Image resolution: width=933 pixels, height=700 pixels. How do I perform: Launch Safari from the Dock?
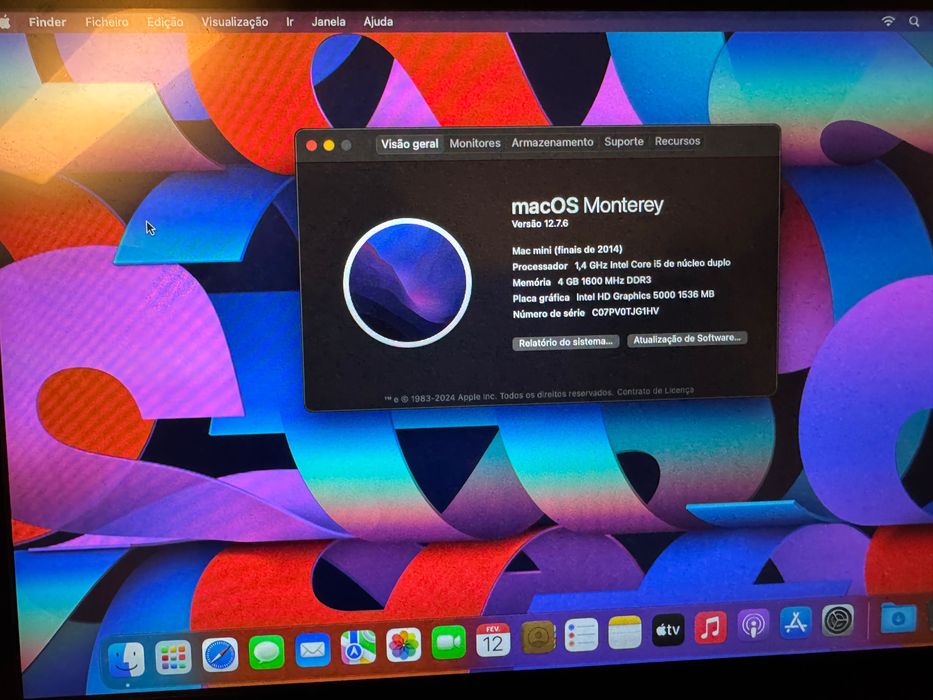pos(220,654)
